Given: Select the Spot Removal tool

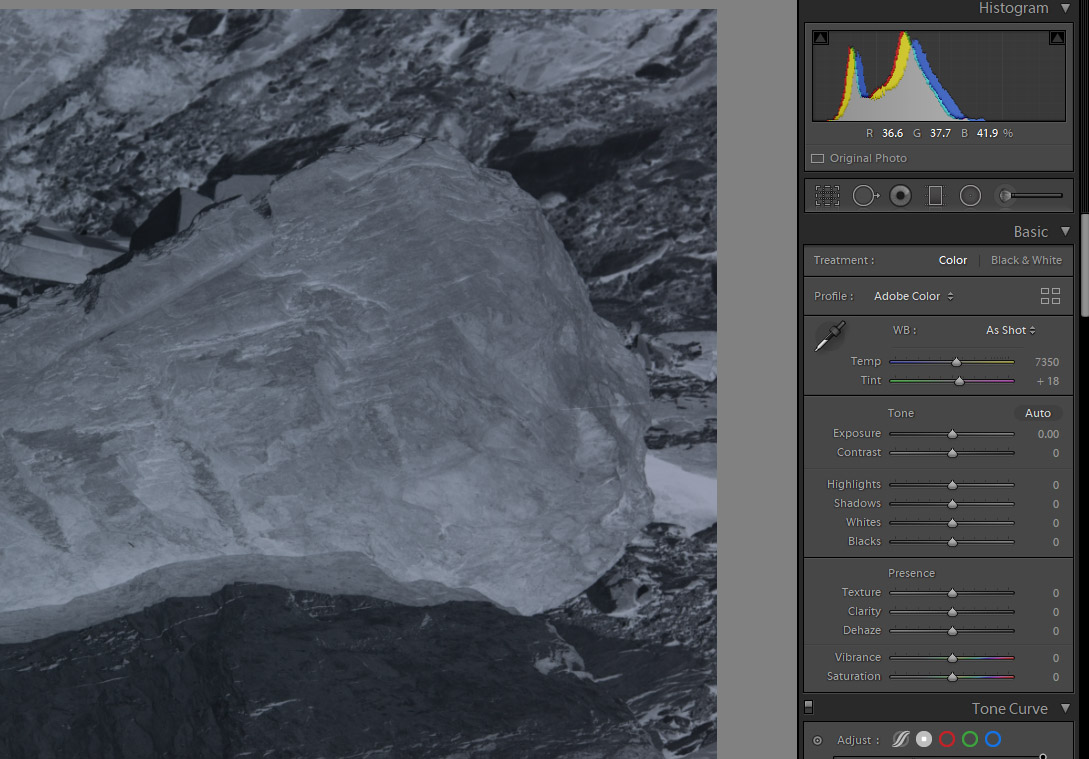Looking at the screenshot, I should [x=864, y=196].
